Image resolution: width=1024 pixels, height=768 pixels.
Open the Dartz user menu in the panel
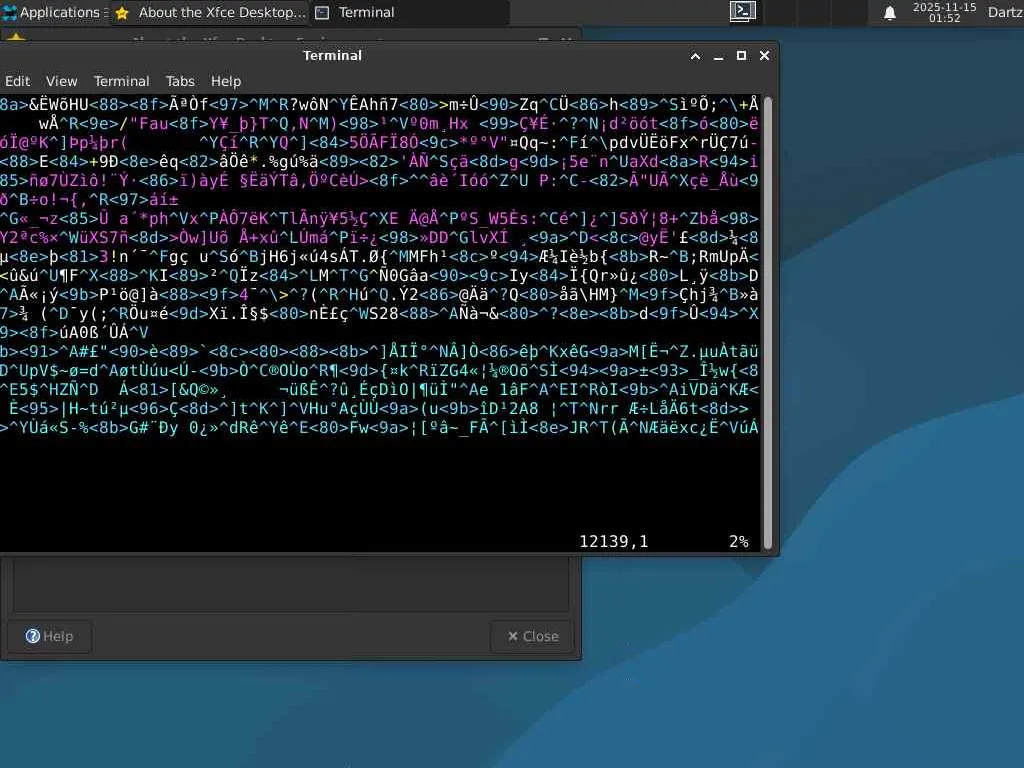[x=1005, y=12]
